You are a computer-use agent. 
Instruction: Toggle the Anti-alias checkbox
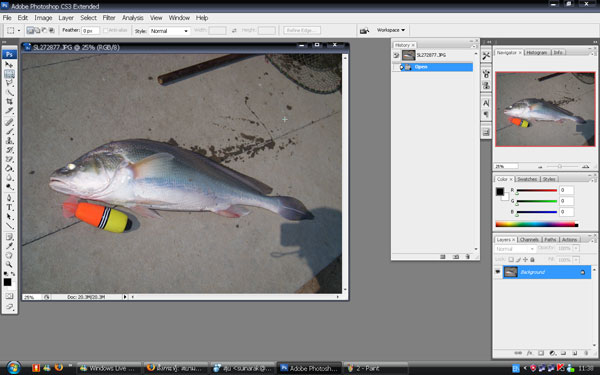pyautogui.click(x=106, y=30)
